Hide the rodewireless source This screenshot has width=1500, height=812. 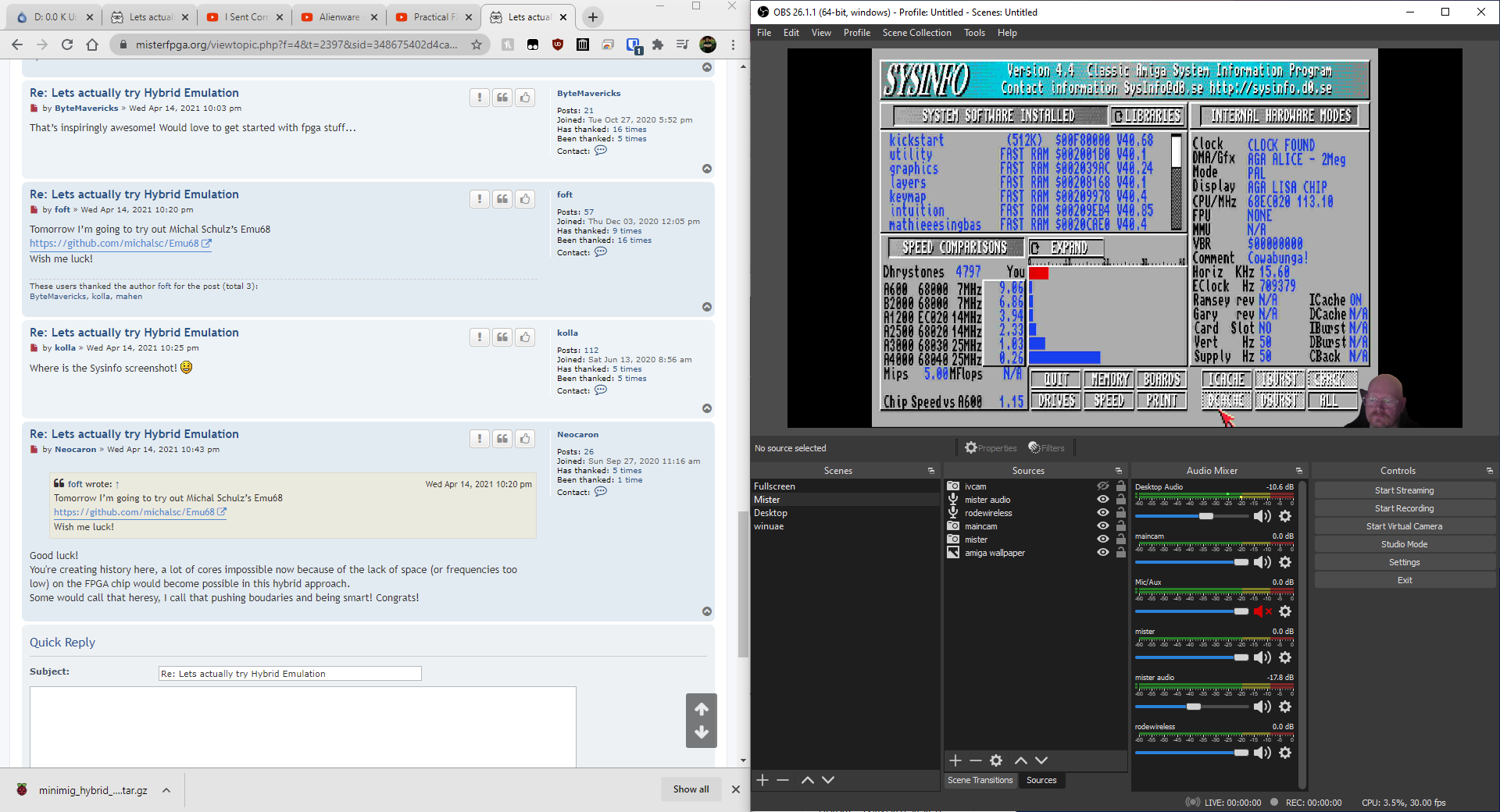(1102, 512)
